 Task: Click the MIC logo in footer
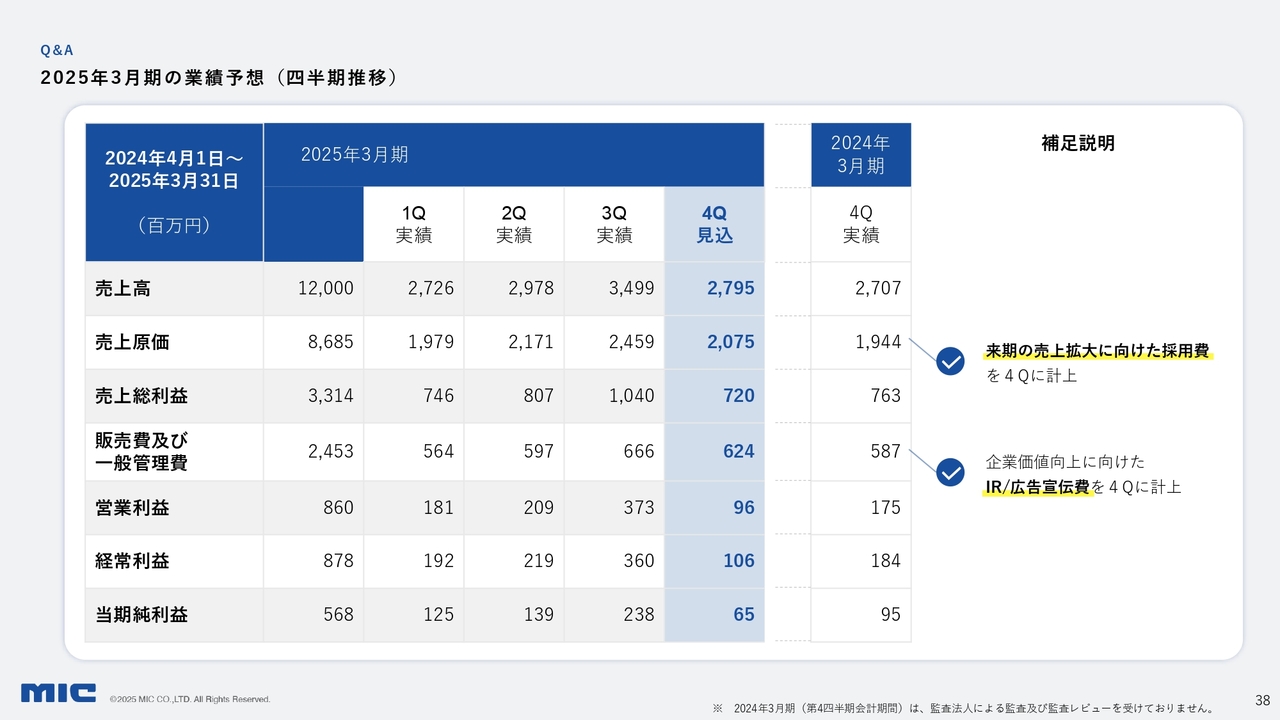pos(58,693)
